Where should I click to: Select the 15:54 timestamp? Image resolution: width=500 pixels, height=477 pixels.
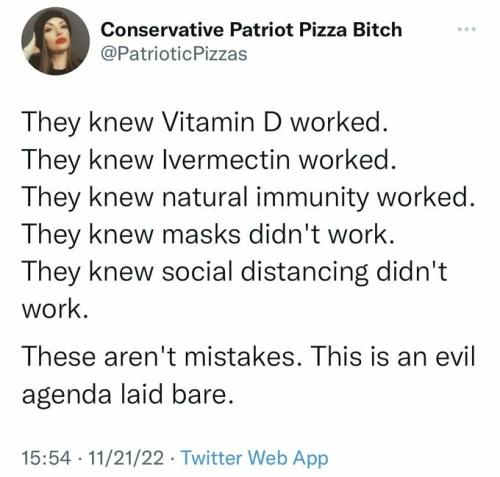[47, 457]
